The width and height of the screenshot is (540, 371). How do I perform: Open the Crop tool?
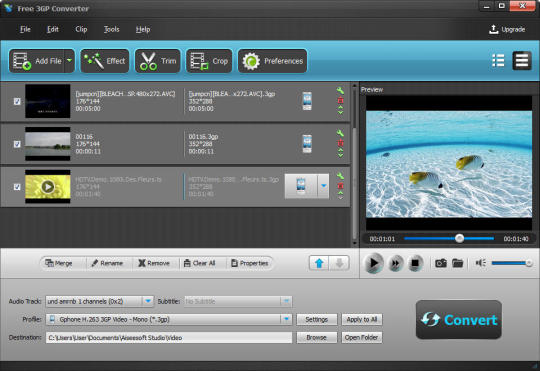pyautogui.click(x=209, y=61)
